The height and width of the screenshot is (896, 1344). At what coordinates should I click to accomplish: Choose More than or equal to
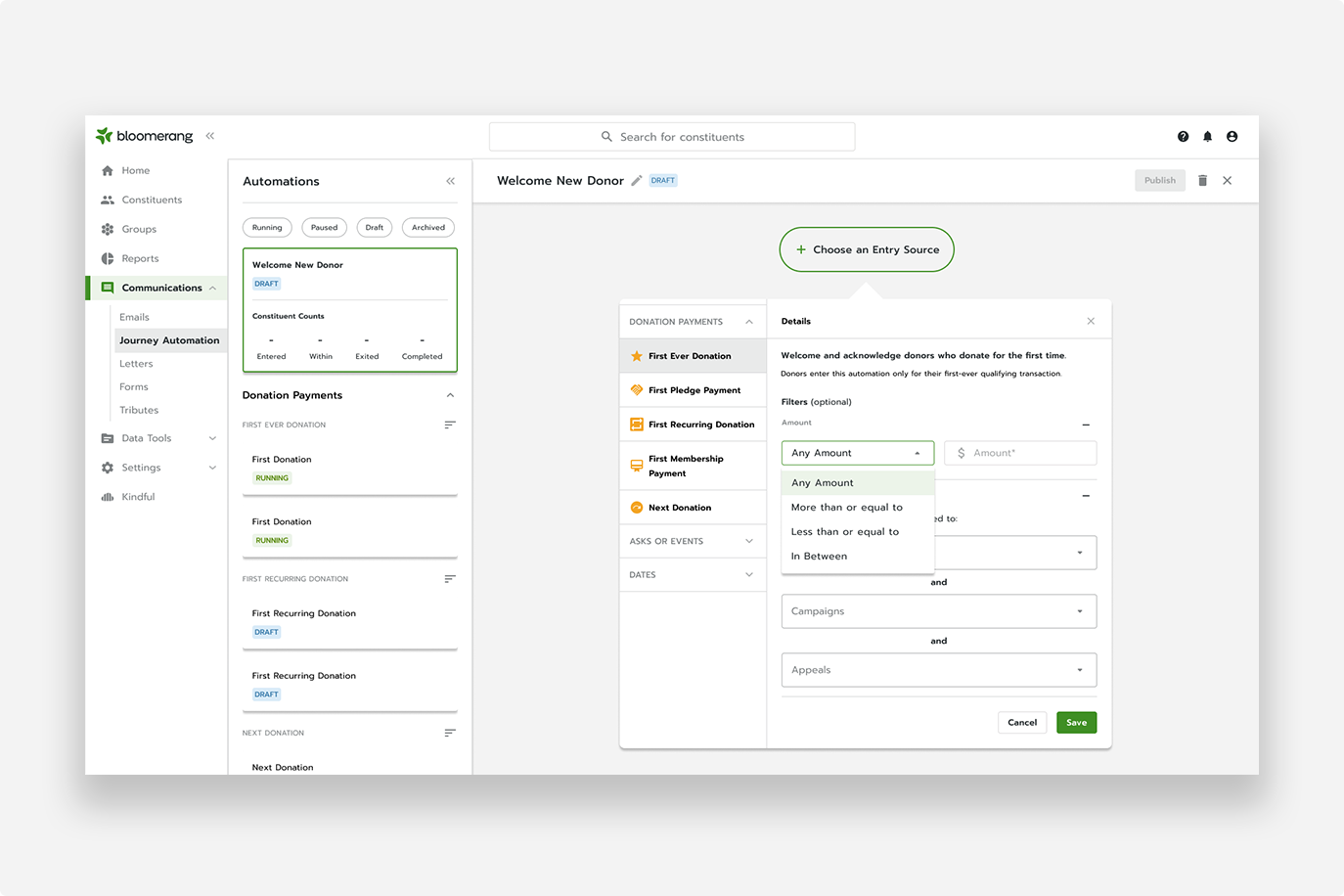[x=858, y=508]
